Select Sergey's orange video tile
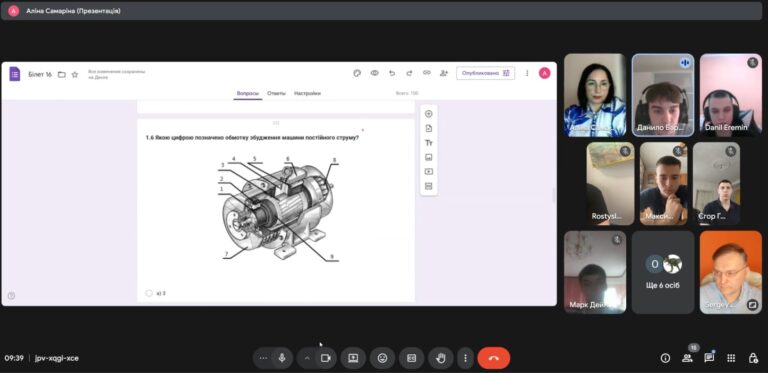The width and height of the screenshot is (768, 373). point(730,272)
